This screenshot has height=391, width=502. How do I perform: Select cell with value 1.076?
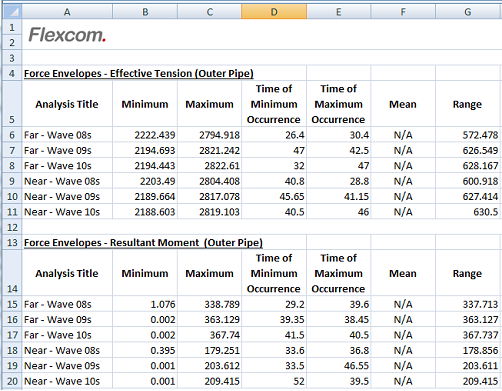pyautogui.click(x=145, y=304)
